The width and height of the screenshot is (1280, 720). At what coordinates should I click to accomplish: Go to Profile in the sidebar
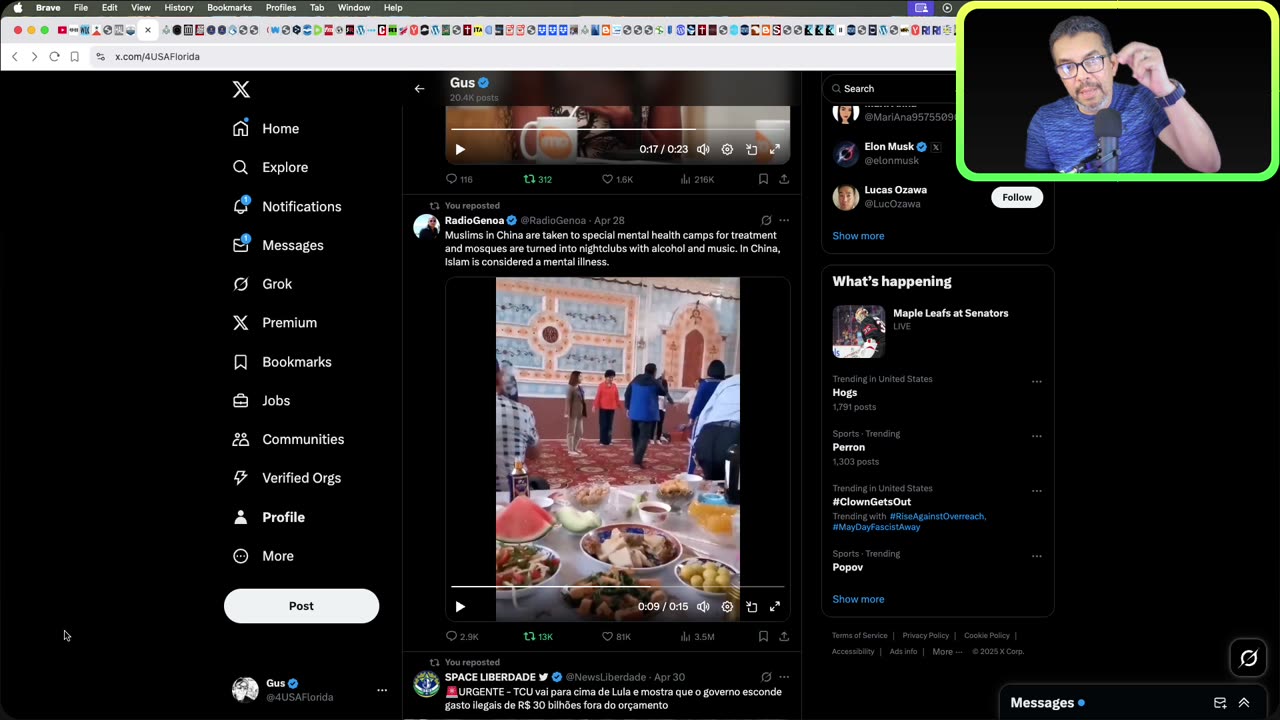coord(270,517)
